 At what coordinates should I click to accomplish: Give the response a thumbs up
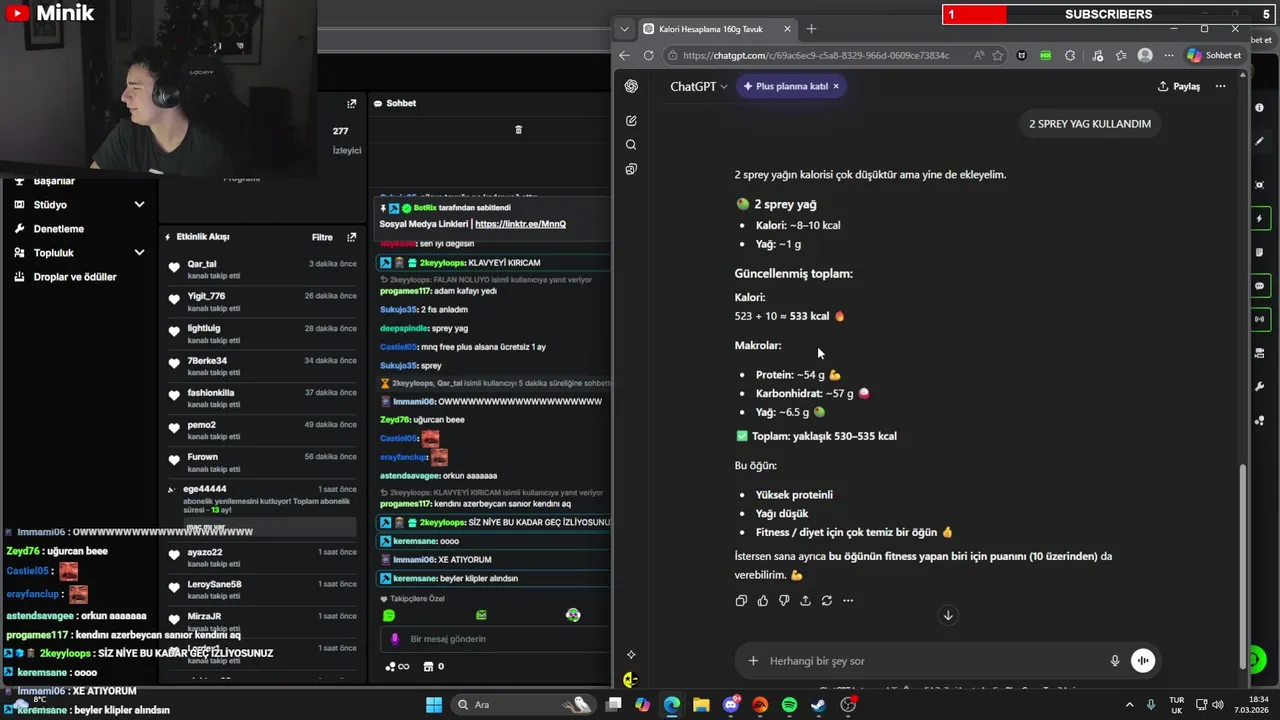click(x=763, y=601)
